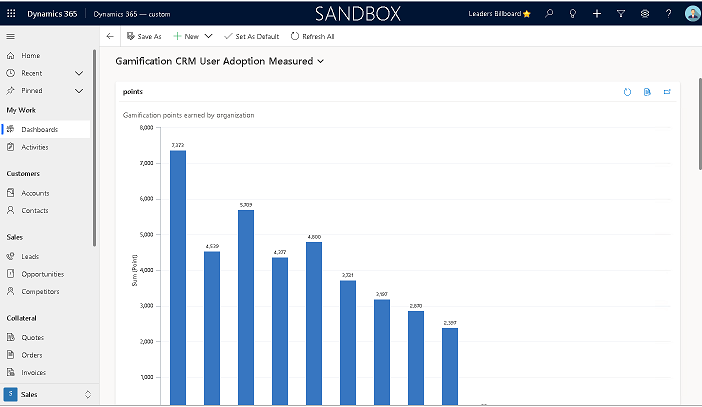702x407 pixels.
Task: Expand the points chart
Action: click(x=667, y=92)
